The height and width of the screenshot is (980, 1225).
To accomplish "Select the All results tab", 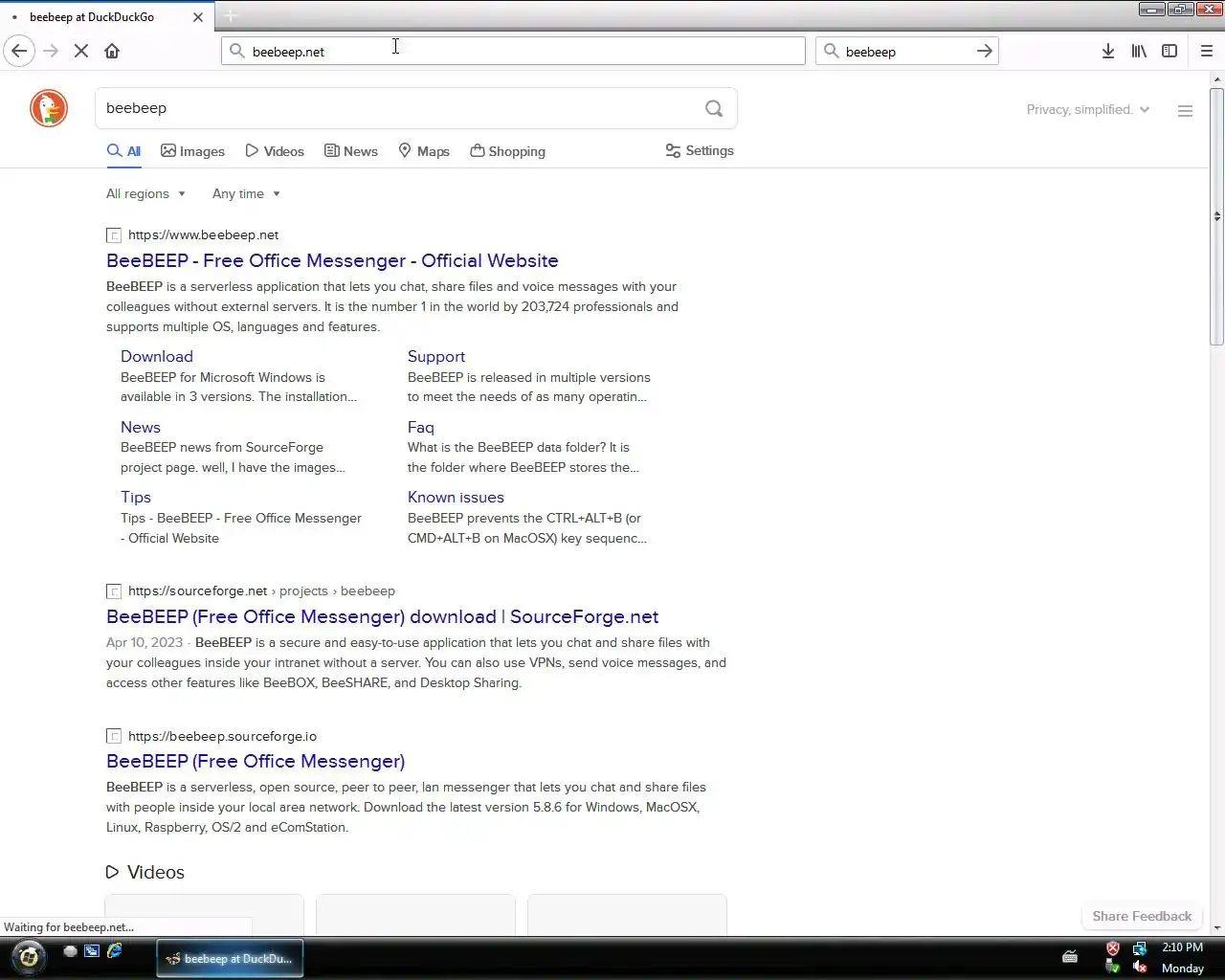I will click(x=123, y=151).
